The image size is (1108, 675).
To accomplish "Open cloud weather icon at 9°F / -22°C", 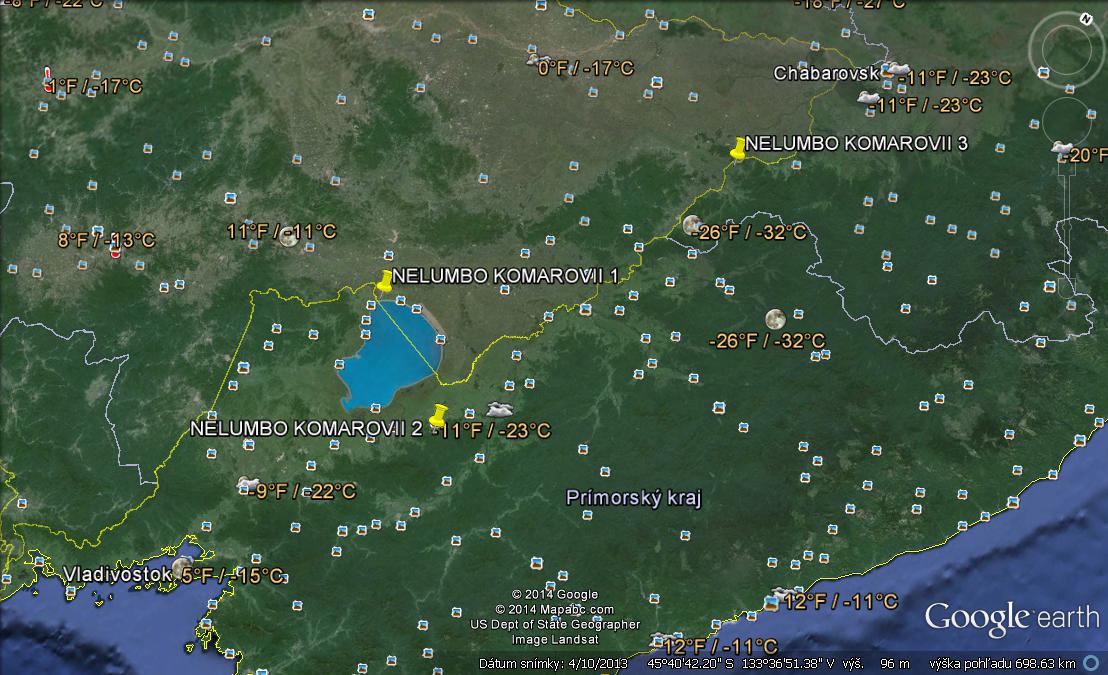I will coord(247,486).
